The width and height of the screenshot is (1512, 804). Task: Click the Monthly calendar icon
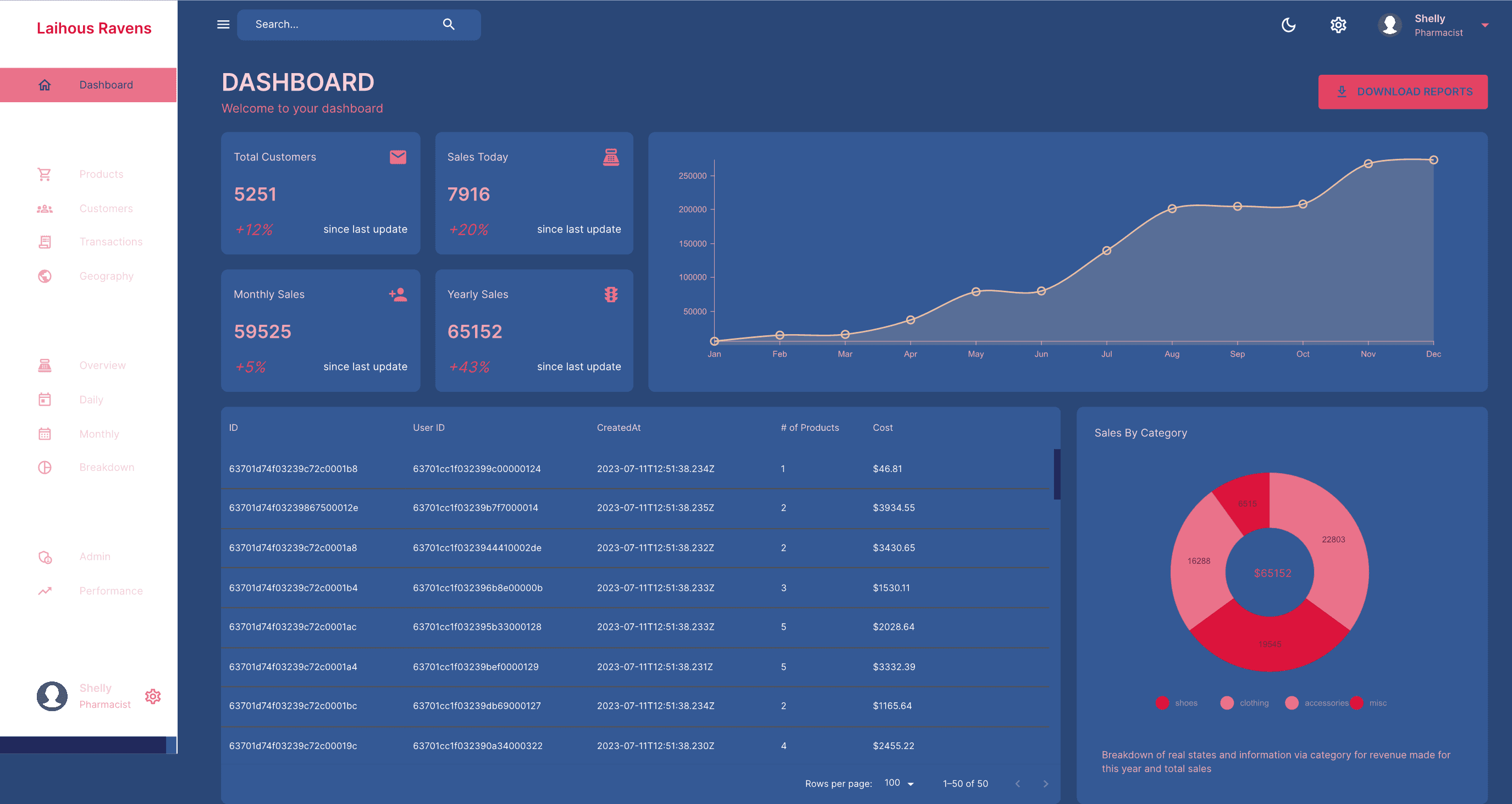click(45, 434)
